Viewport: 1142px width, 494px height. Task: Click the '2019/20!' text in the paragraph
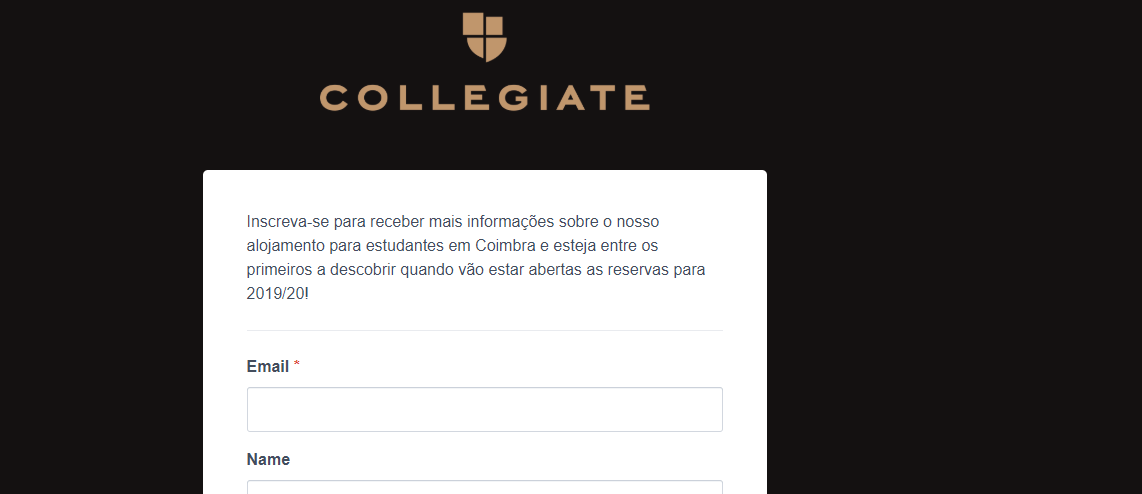point(277,294)
